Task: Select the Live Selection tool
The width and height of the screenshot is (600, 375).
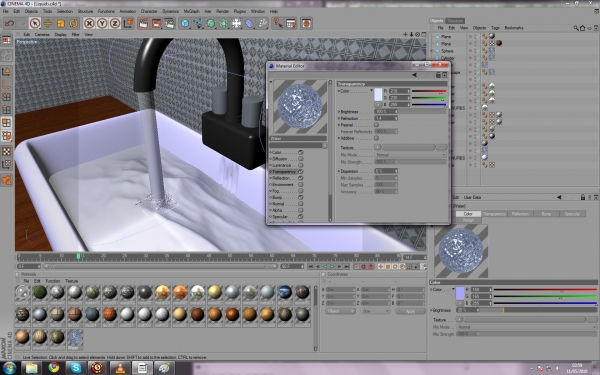Action: point(35,23)
